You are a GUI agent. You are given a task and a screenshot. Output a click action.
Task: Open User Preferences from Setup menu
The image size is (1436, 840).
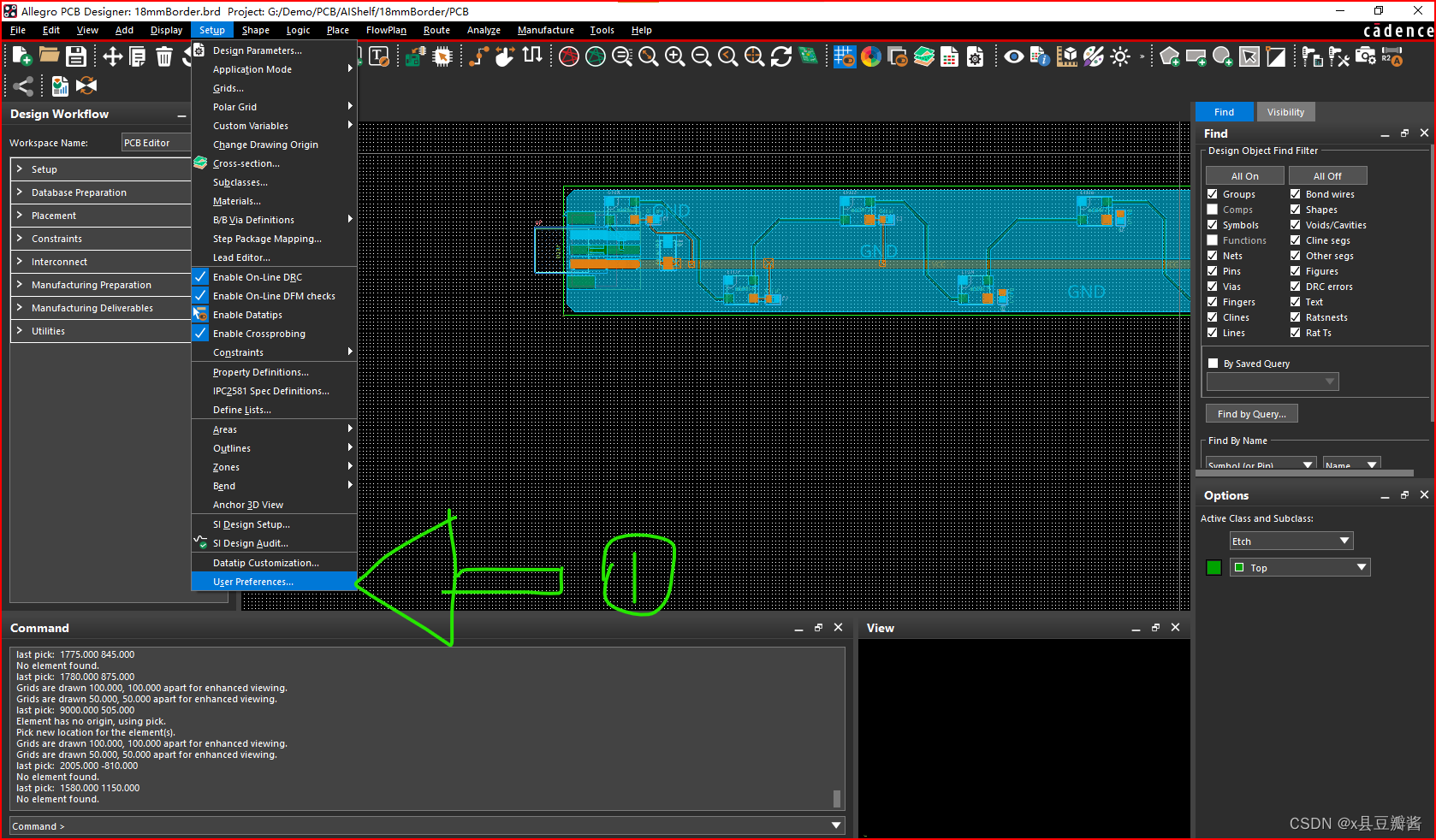(x=274, y=582)
